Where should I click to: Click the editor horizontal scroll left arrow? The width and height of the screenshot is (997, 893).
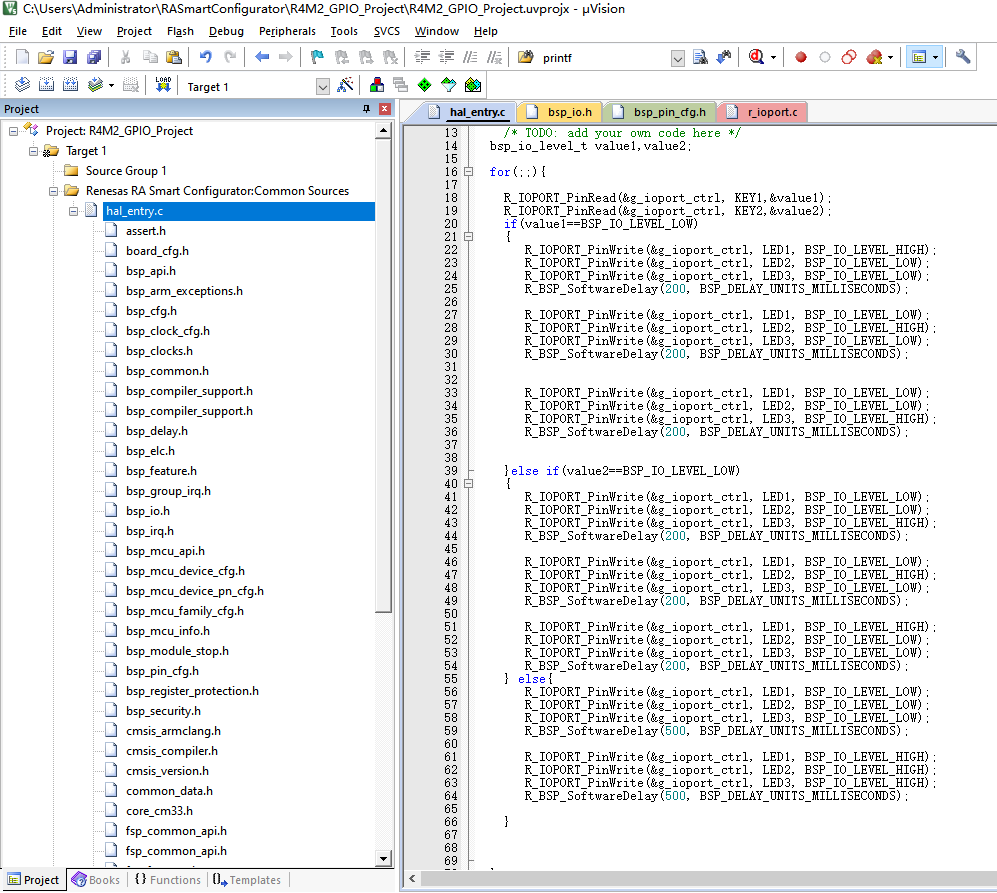tap(412, 878)
